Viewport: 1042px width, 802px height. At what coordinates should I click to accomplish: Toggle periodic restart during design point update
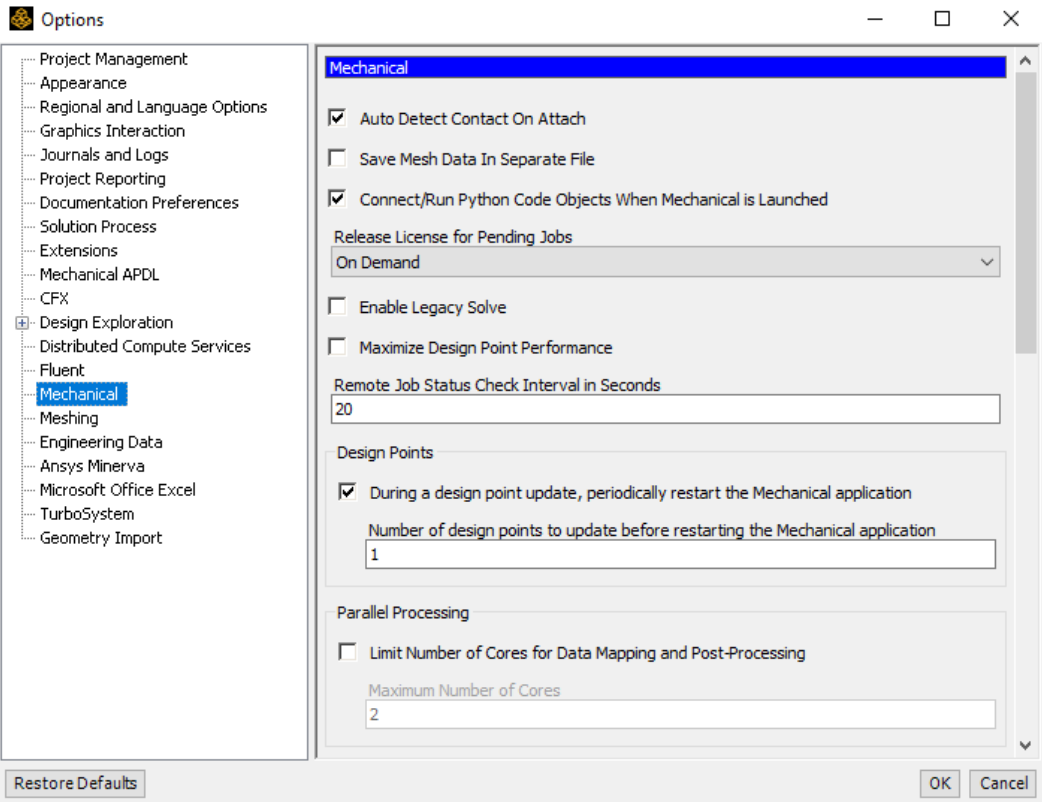(x=348, y=492)
